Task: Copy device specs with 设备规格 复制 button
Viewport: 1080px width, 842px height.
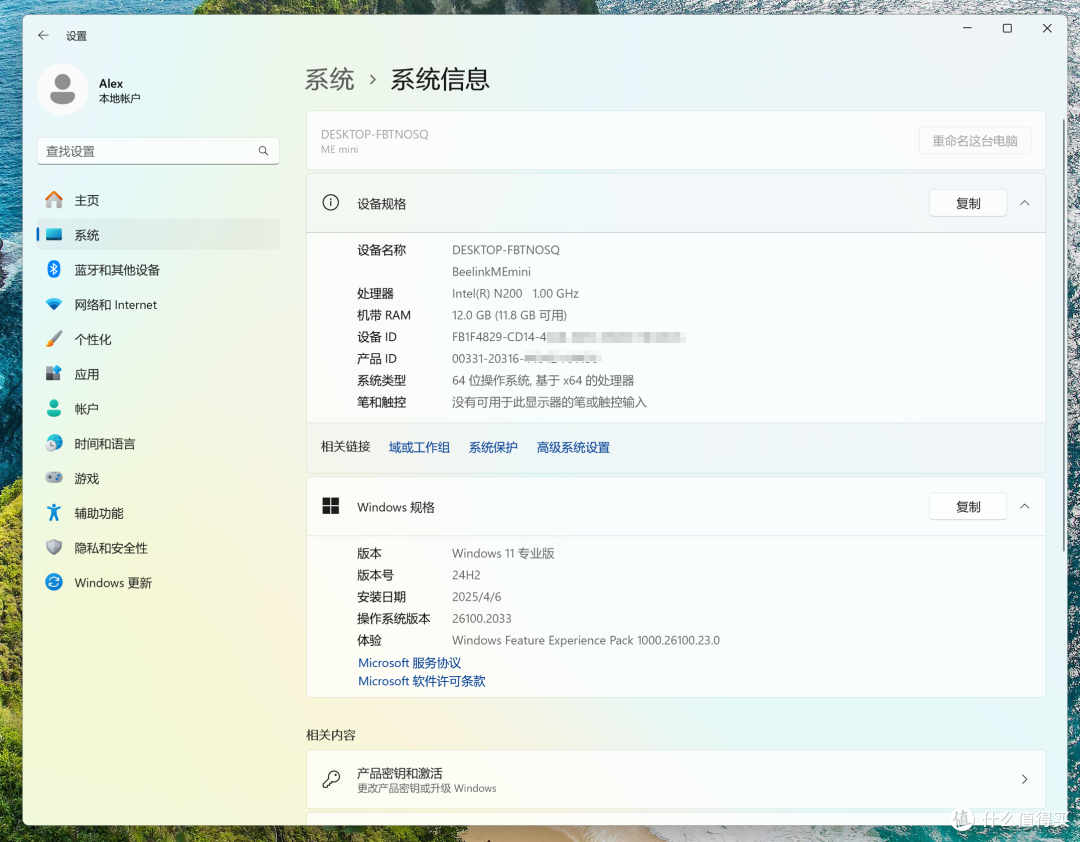Action: (968, 203)
